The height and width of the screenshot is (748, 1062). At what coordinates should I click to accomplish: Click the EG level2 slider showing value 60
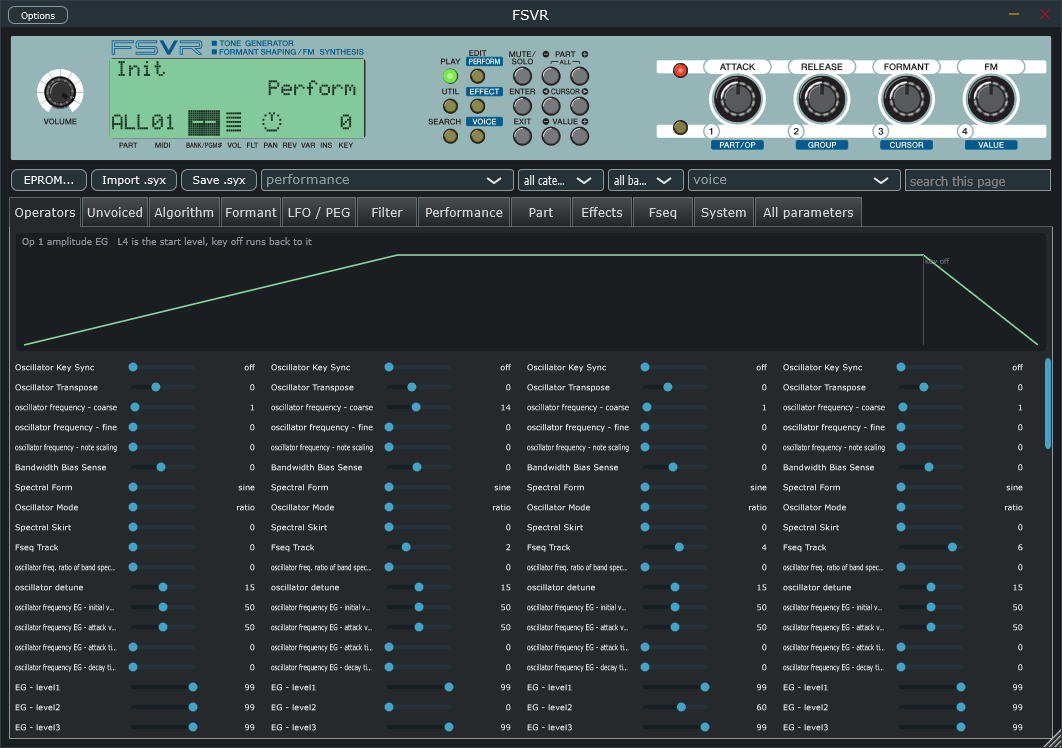[675, 707]
